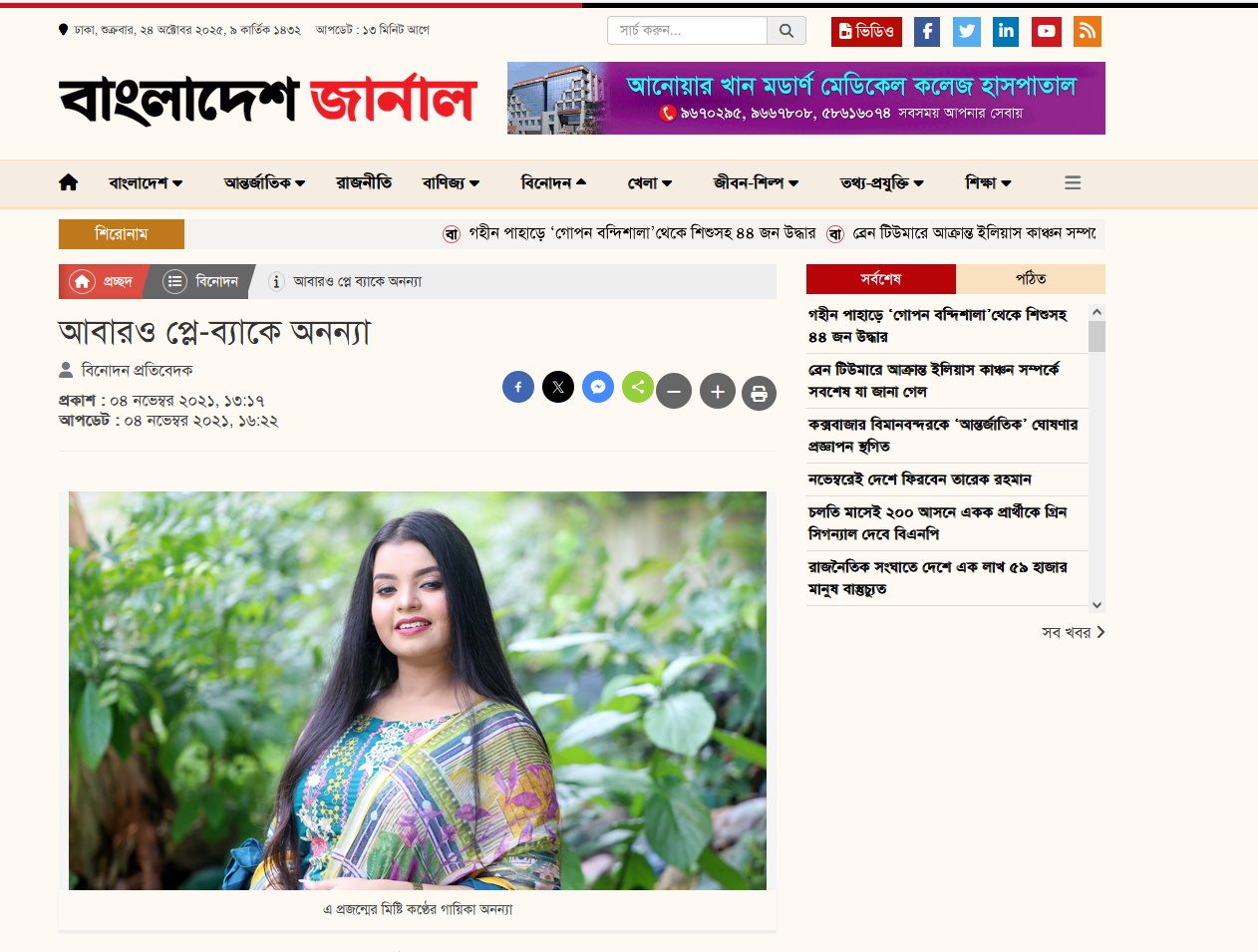The image size is (1258, 952).
Task: Open the YouTube channel icon
Action: tap(1047, 32)
